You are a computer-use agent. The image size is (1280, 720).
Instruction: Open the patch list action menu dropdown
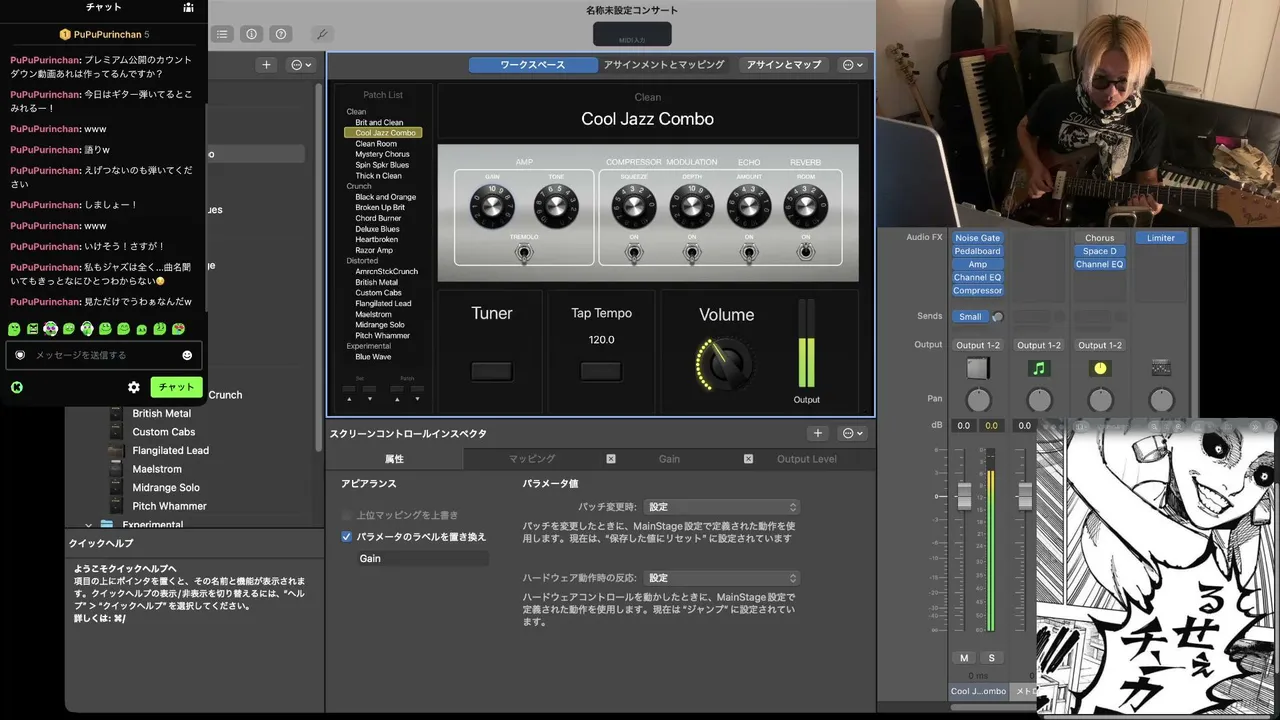tap(300, 65)
